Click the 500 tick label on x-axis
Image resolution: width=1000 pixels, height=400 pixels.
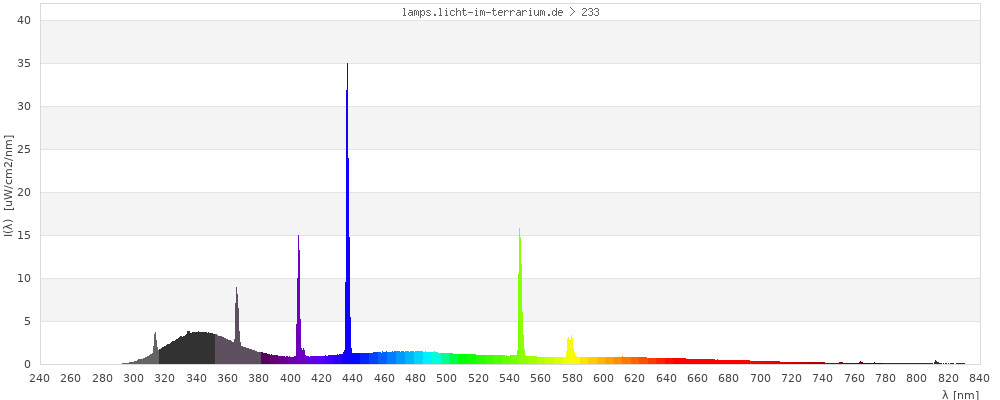click(447, 378)
